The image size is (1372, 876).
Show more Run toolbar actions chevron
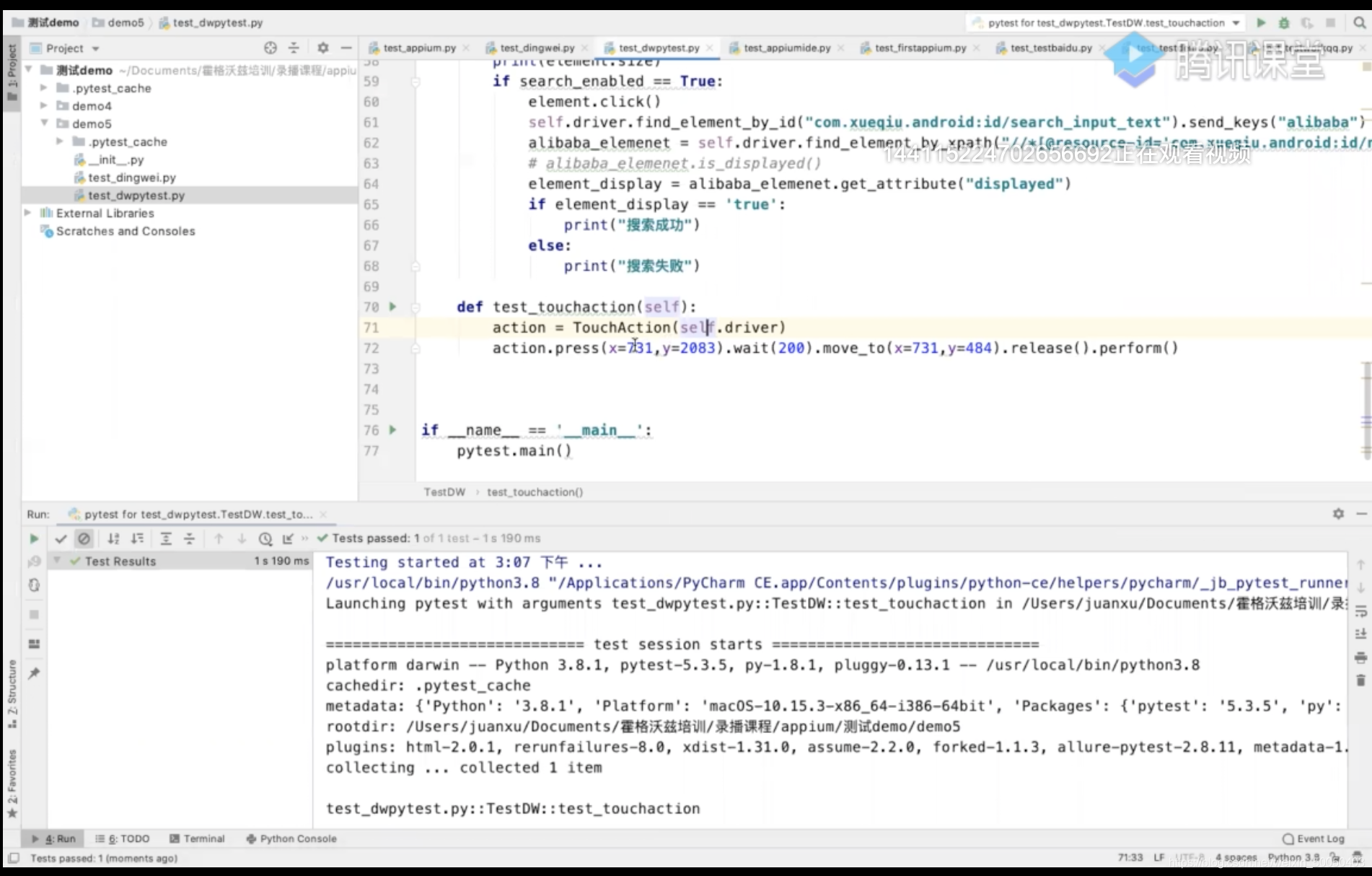click(x=304, y=538)
